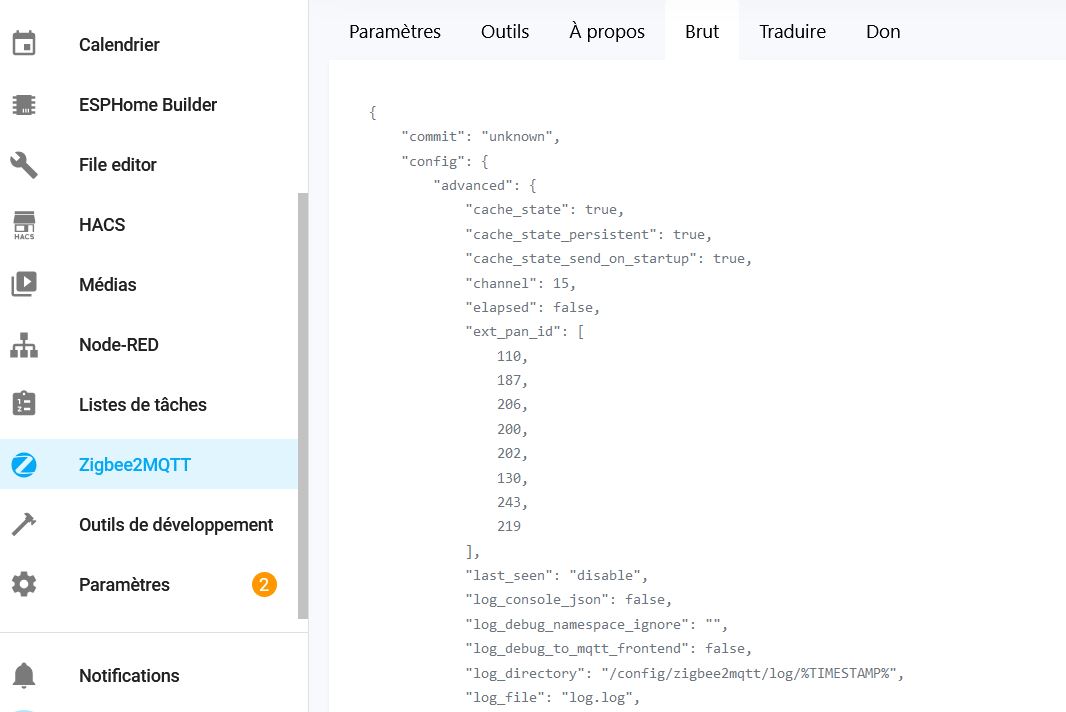
Task: Click the value 243 in ext_pan_id
Action: pos(512,502)
